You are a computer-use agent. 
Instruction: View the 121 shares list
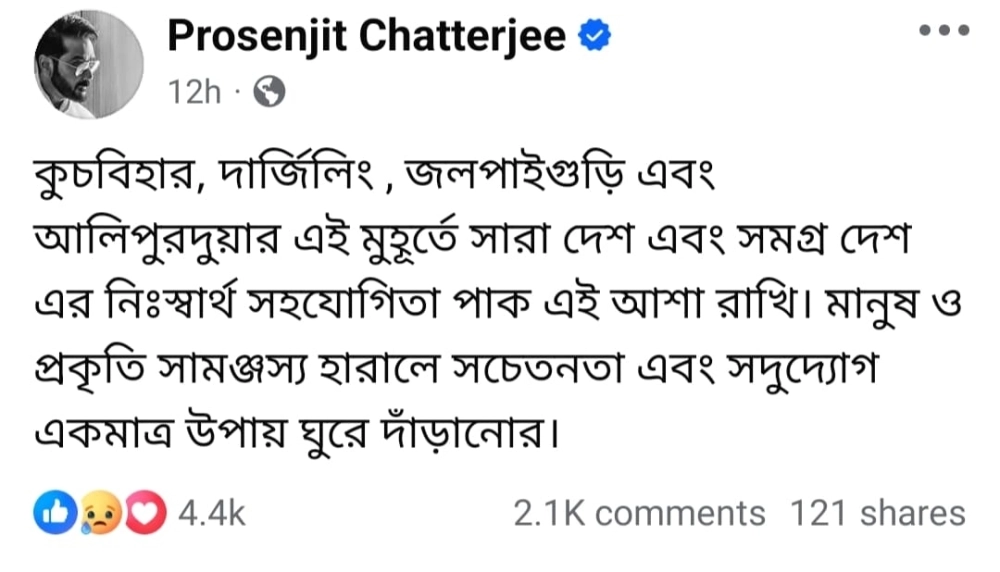pyautogui.click(x=878, y=514)
